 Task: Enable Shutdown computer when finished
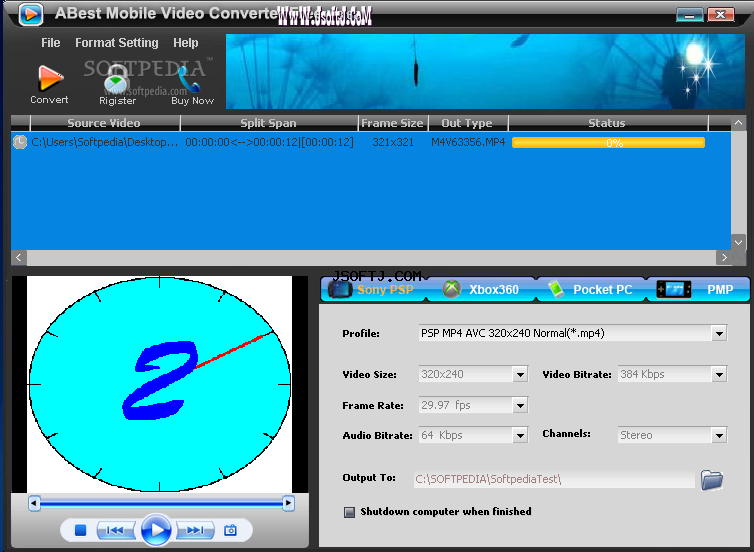coord(349,512)
